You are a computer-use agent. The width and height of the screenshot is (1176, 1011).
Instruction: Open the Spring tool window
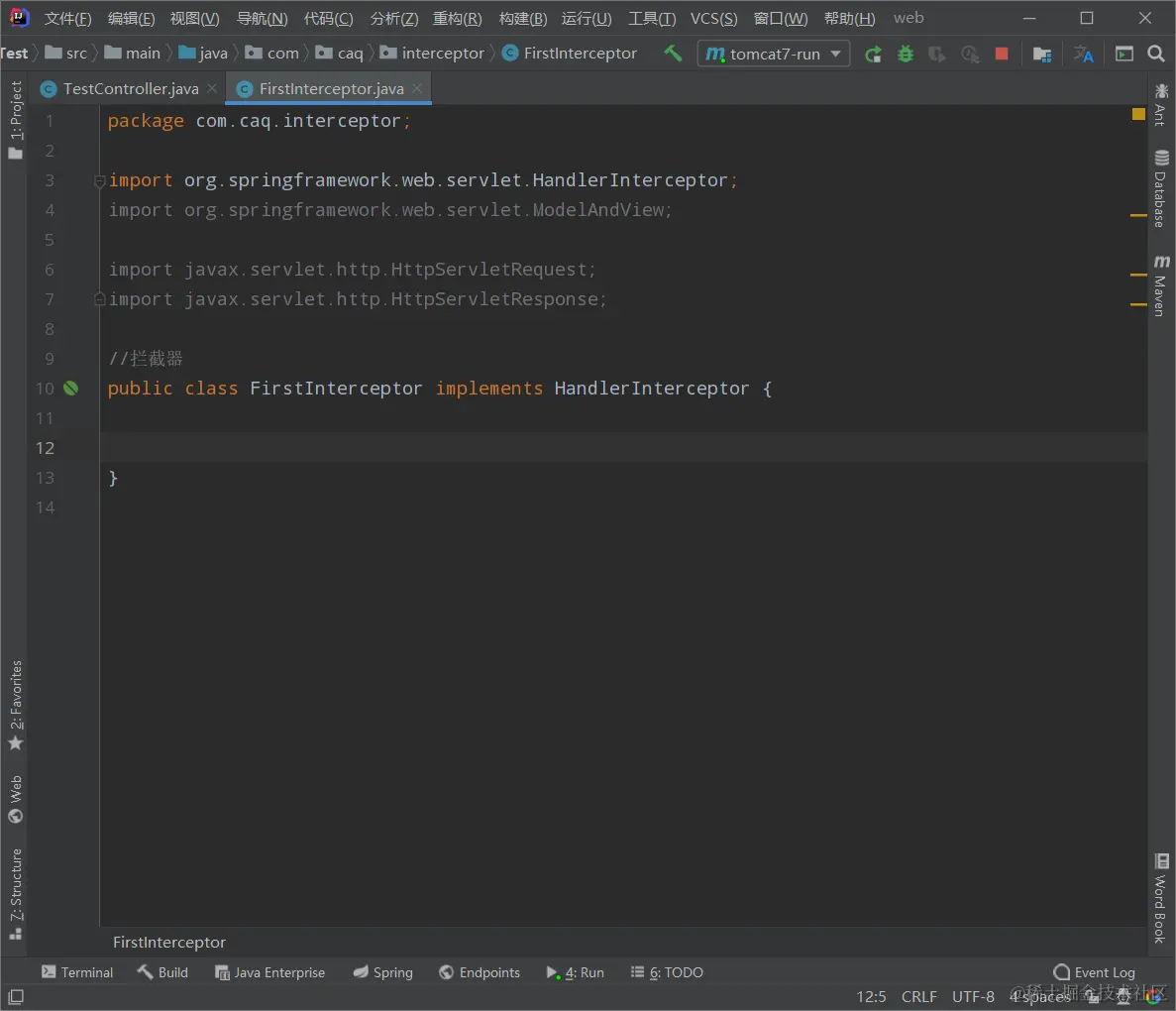tap(383, 972)
